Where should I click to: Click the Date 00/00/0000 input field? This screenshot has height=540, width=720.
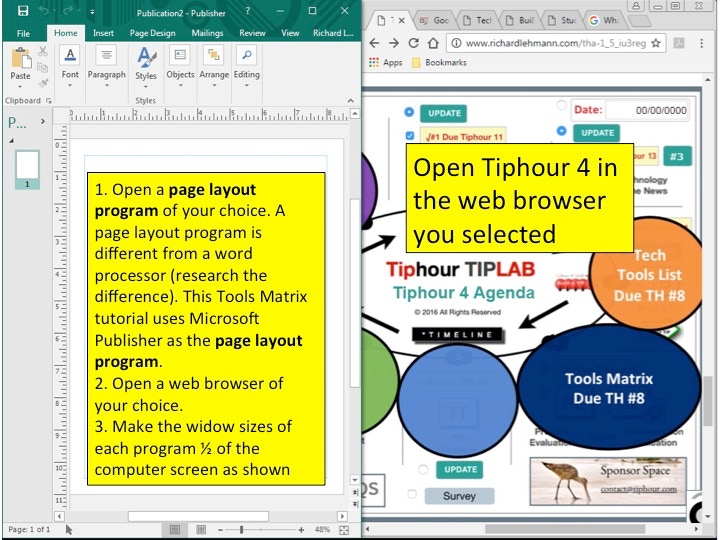647,110
